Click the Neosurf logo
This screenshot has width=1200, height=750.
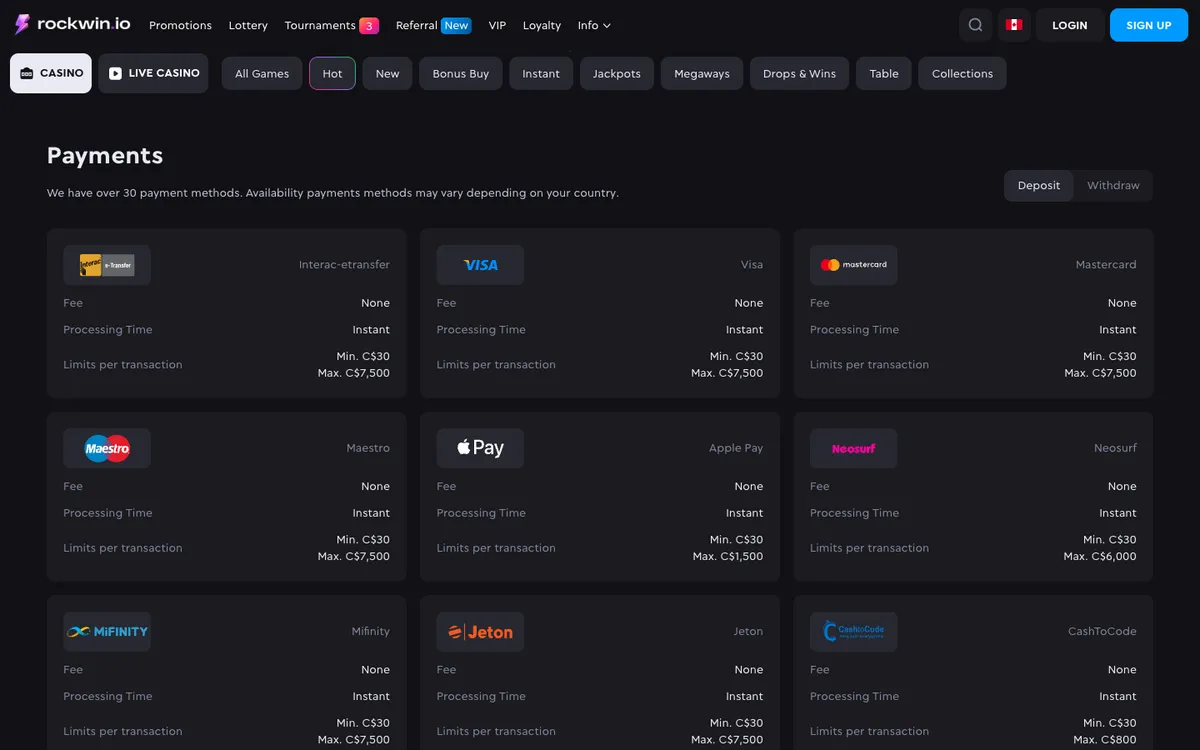853,448
